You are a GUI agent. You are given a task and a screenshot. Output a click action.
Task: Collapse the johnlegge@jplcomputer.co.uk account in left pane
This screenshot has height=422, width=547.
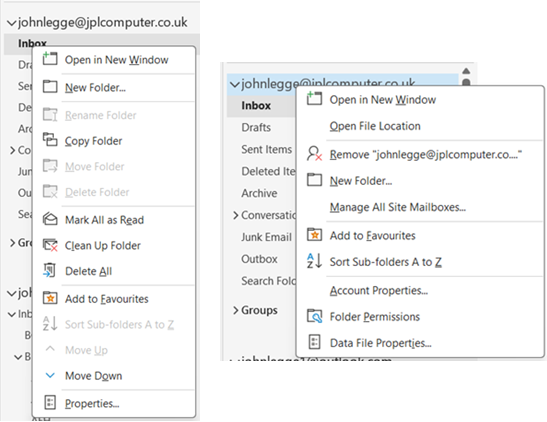(x=12, y=23)
